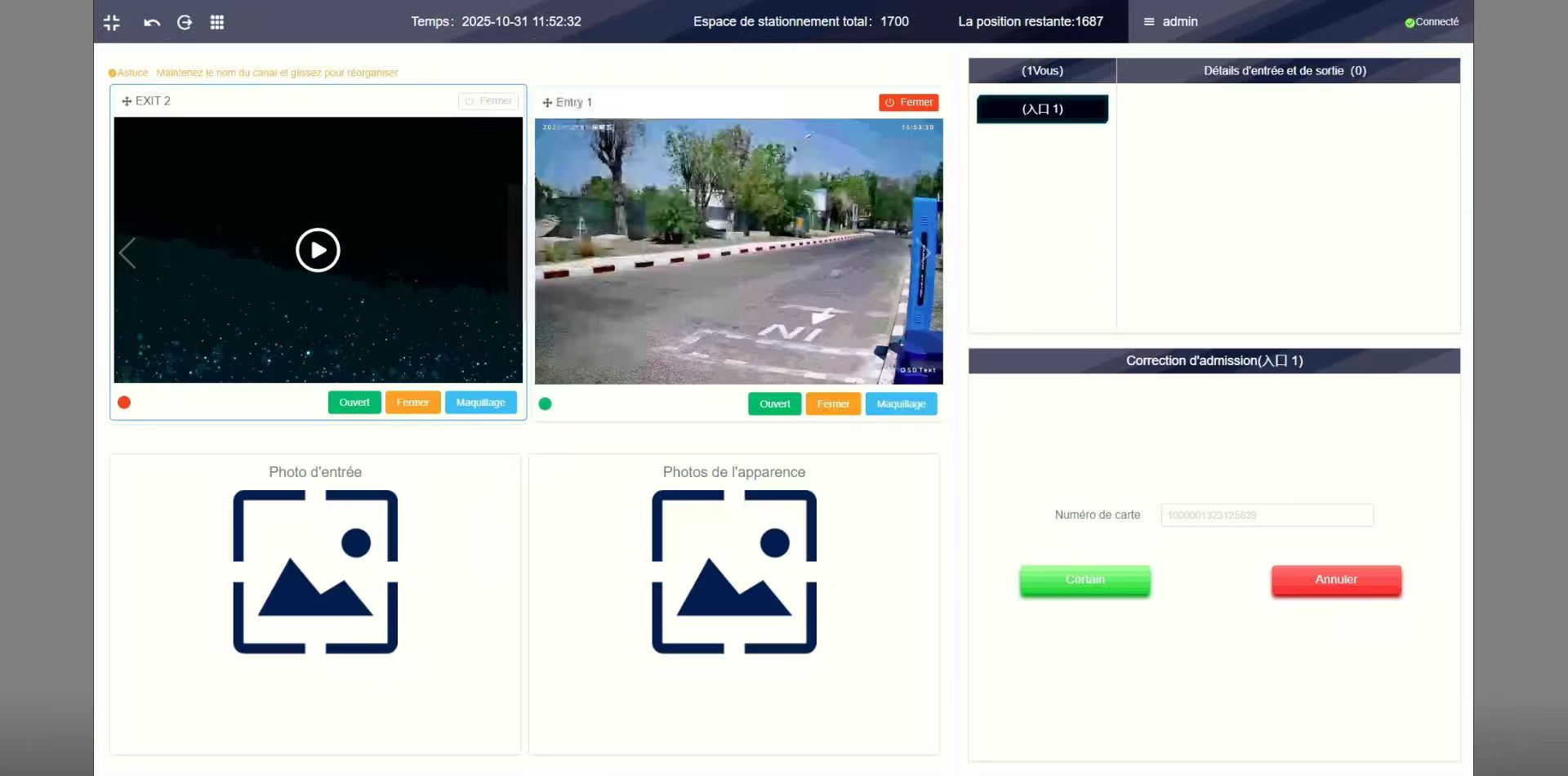The width and height of the screenshot is (1568, 776).
Task: Click the greyed Fermer button on EXIT 2
Action: (x=488, y=101)
